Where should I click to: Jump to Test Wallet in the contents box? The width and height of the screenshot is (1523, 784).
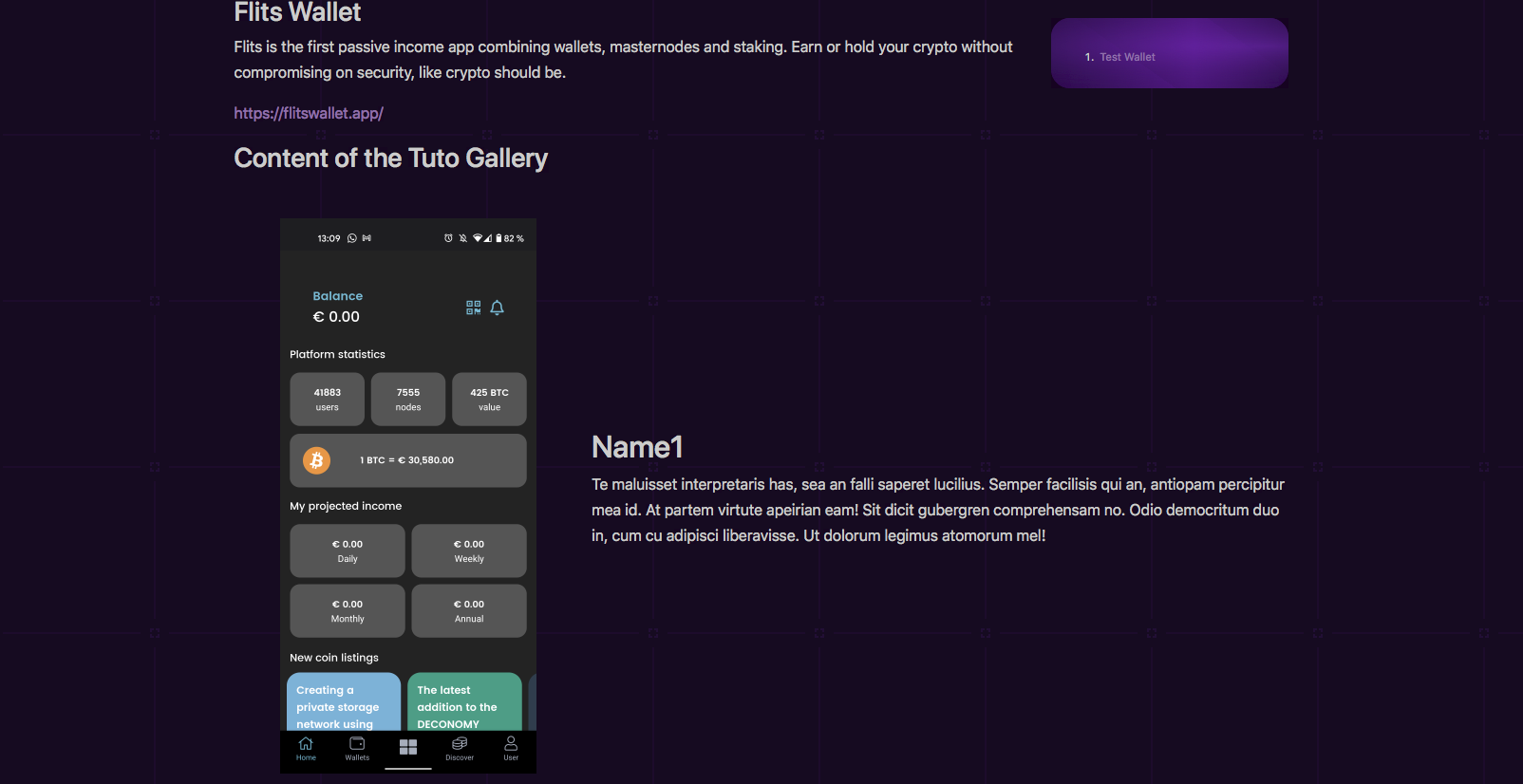[1127, 57]
